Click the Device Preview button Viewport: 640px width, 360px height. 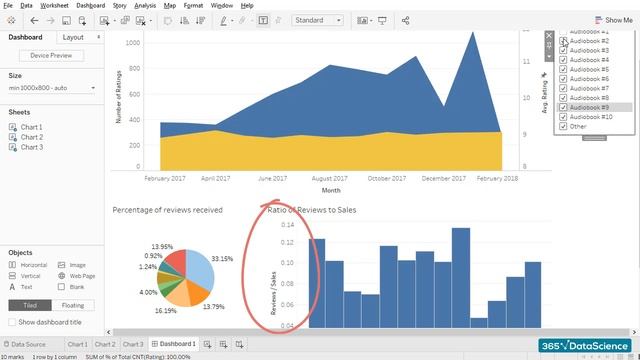coord(51,56)
